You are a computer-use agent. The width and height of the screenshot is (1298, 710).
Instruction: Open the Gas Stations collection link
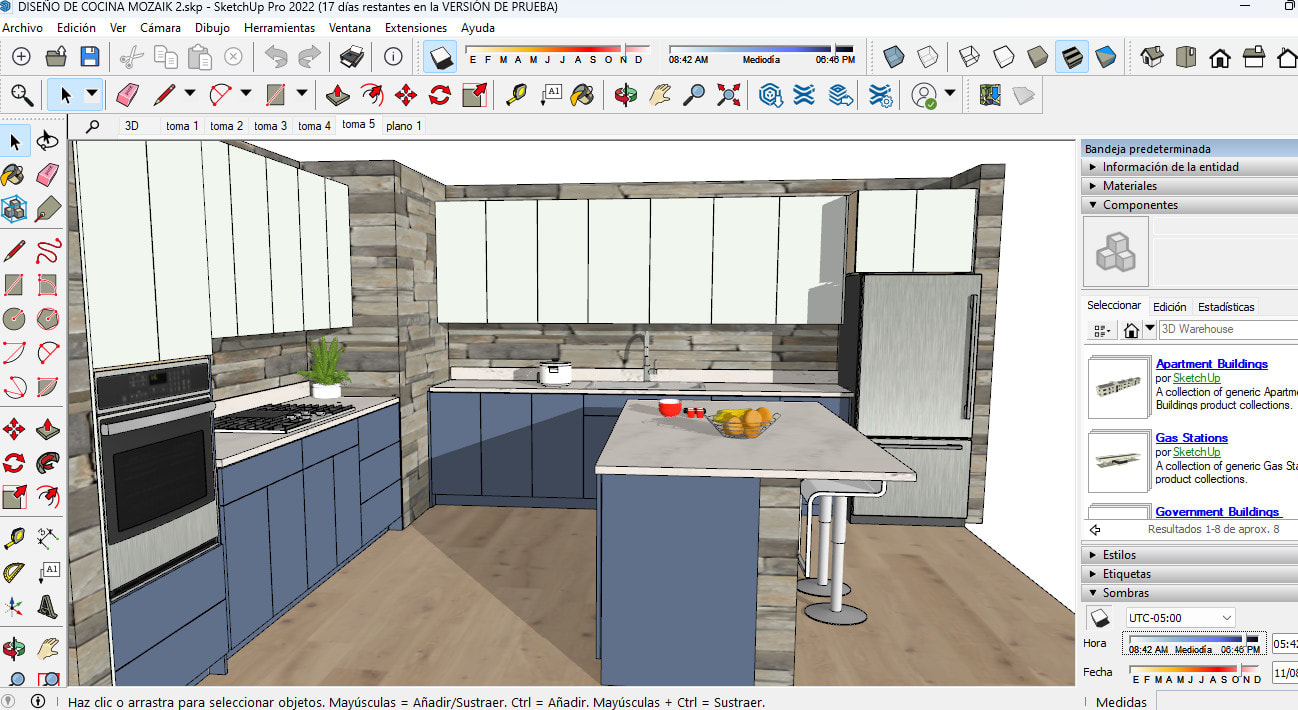(x=1191, y=438)
